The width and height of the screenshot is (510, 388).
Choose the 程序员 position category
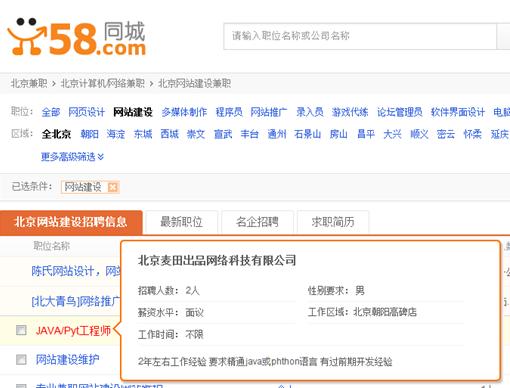click(x=229, y=112)
